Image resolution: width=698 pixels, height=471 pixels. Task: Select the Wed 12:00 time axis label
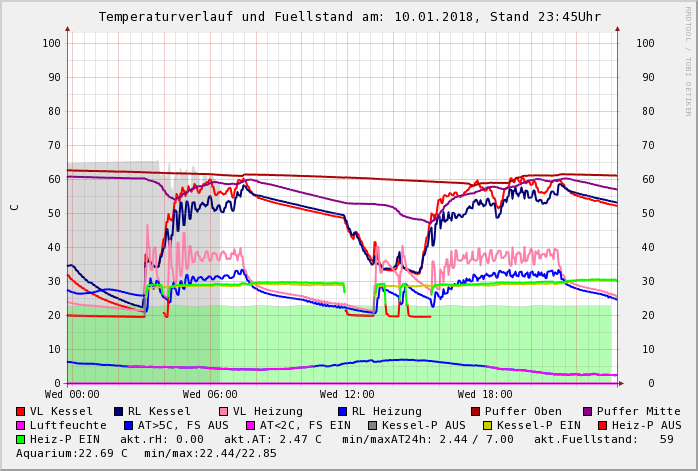click(347, 395)
